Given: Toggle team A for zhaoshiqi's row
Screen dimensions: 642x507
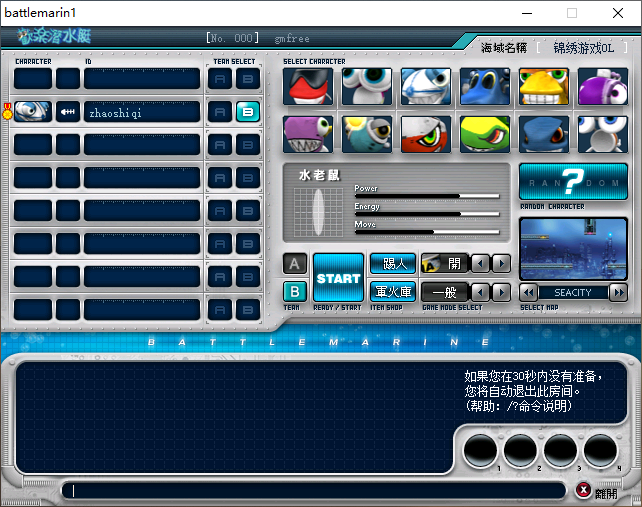Looking at the screenshot, I should tap(221, 111).
